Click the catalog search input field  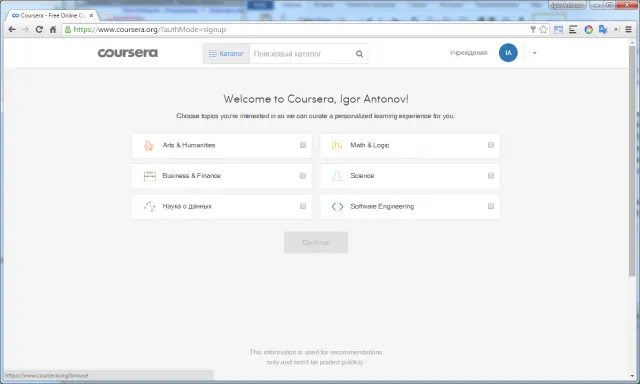pyautogui.click(x=302, y=53)
